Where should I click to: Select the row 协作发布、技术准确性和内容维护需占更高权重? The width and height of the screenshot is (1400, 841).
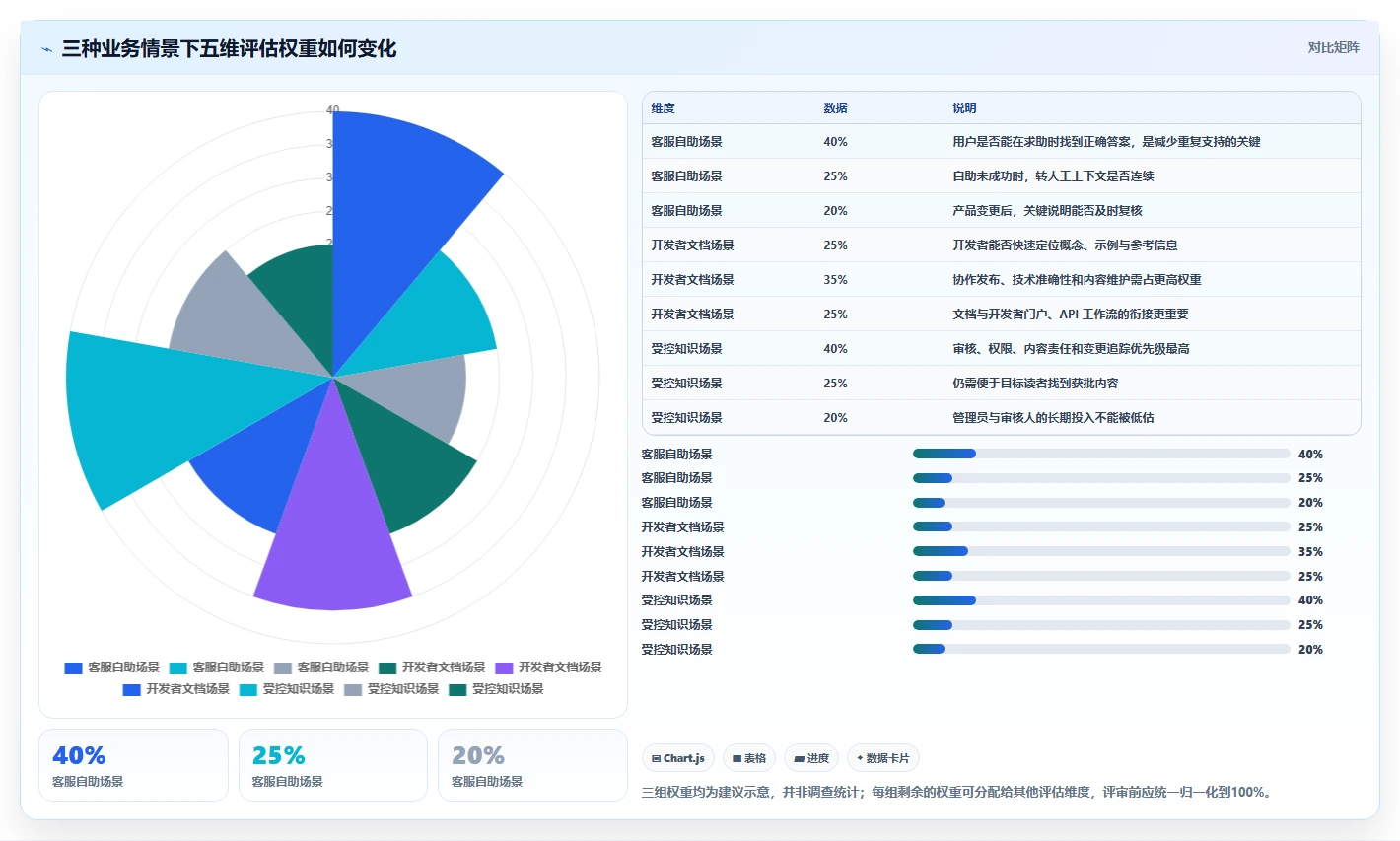click(x=1002, y=280)
